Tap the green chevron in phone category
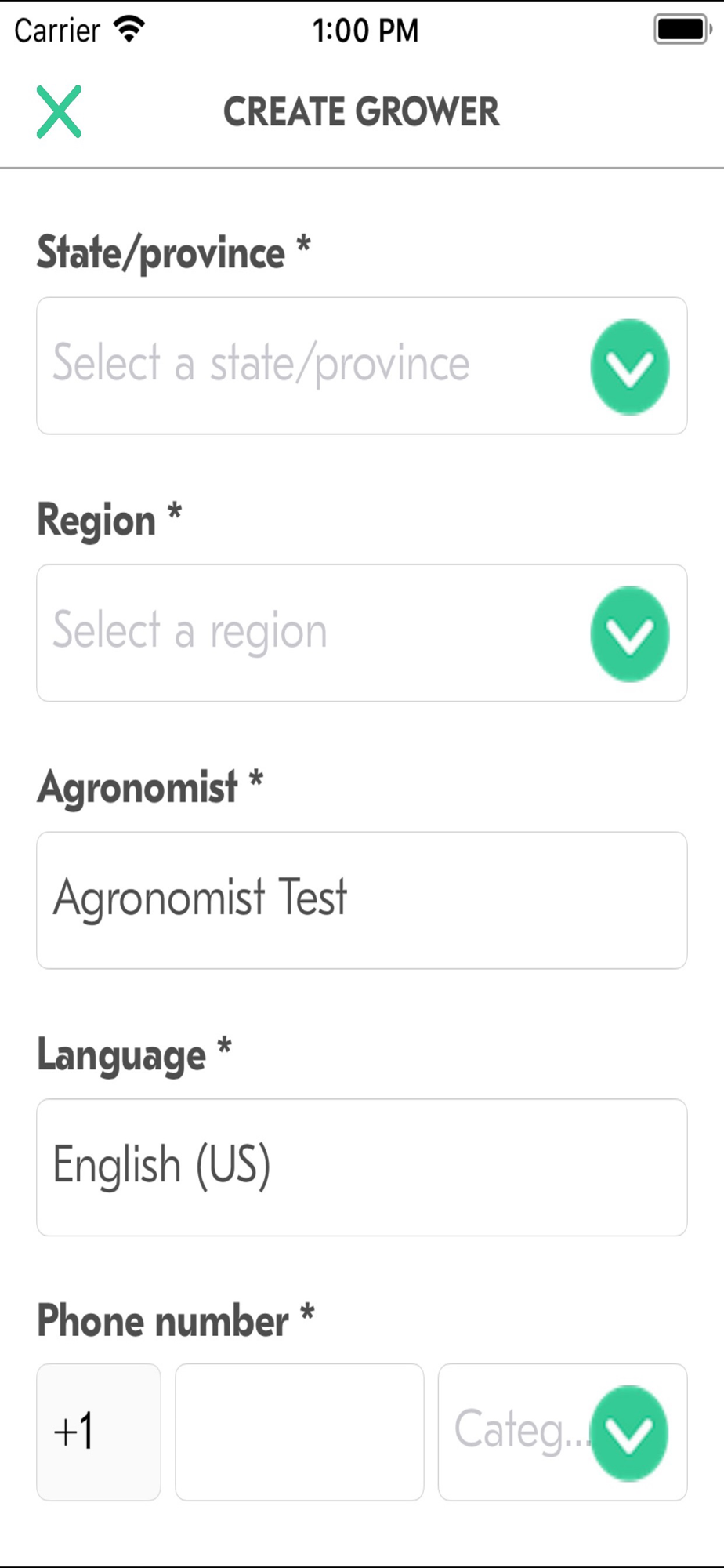 coord(629,1433)
